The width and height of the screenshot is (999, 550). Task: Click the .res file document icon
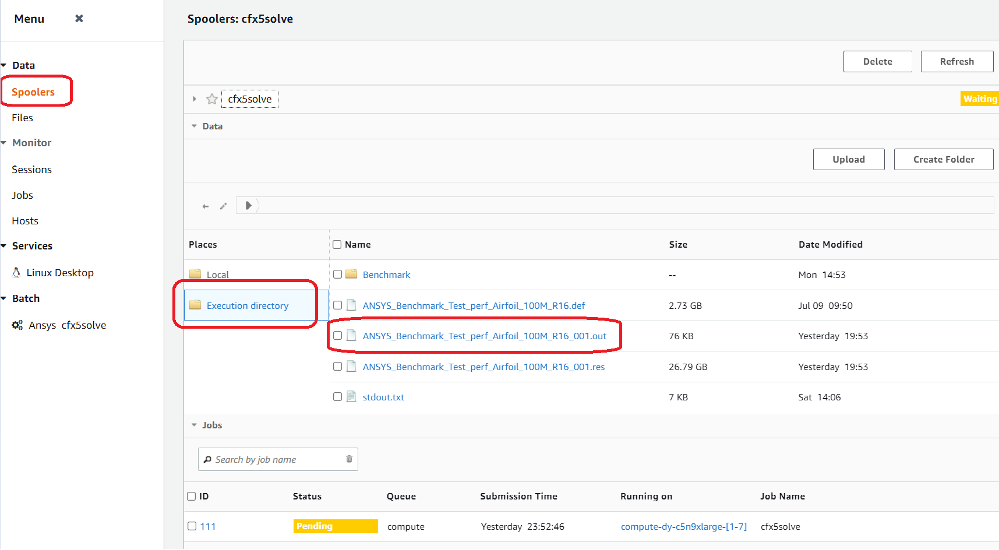351,366
